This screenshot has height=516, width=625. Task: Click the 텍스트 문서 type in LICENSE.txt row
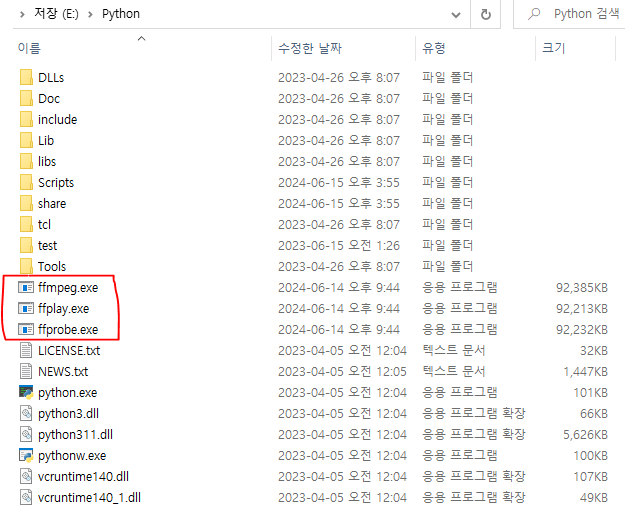tap(454, 350)
